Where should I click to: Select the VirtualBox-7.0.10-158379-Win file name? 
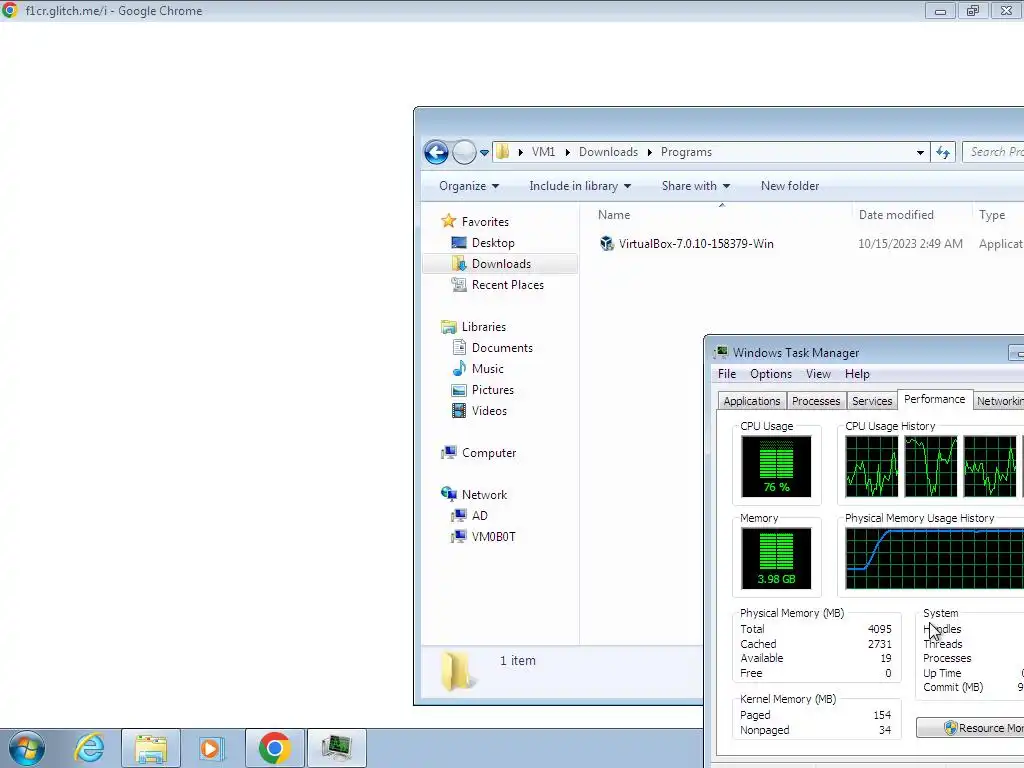click(696, 244)
